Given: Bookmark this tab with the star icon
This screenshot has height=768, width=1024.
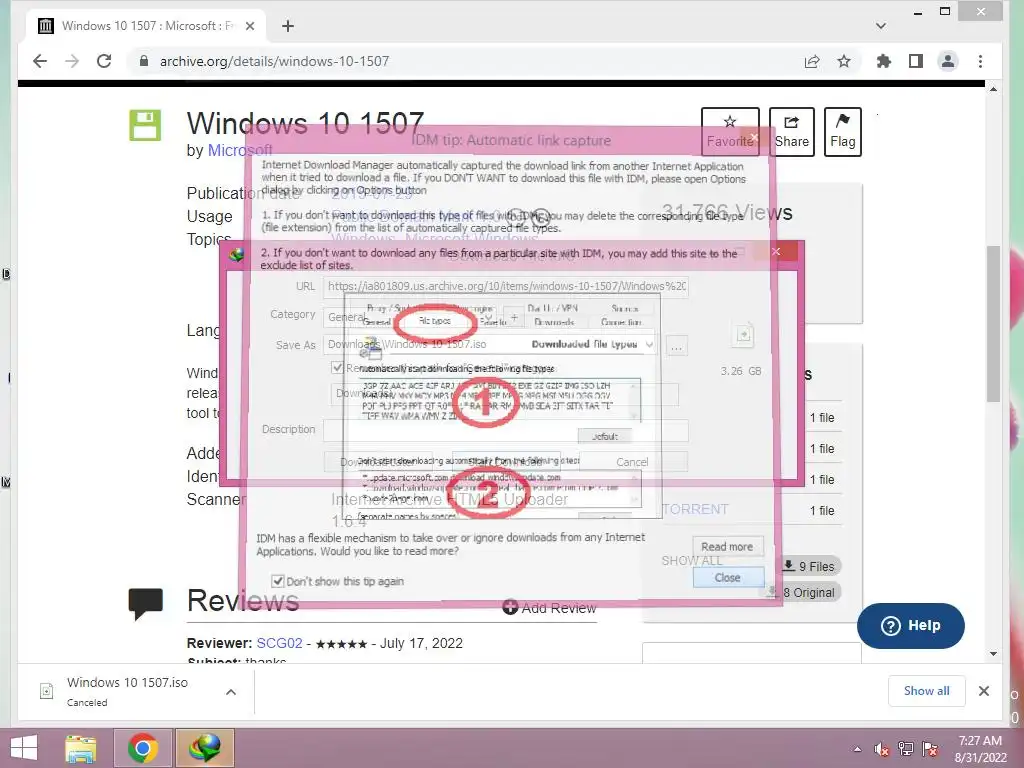Looking at the screenshot, I should click(844, 61).
